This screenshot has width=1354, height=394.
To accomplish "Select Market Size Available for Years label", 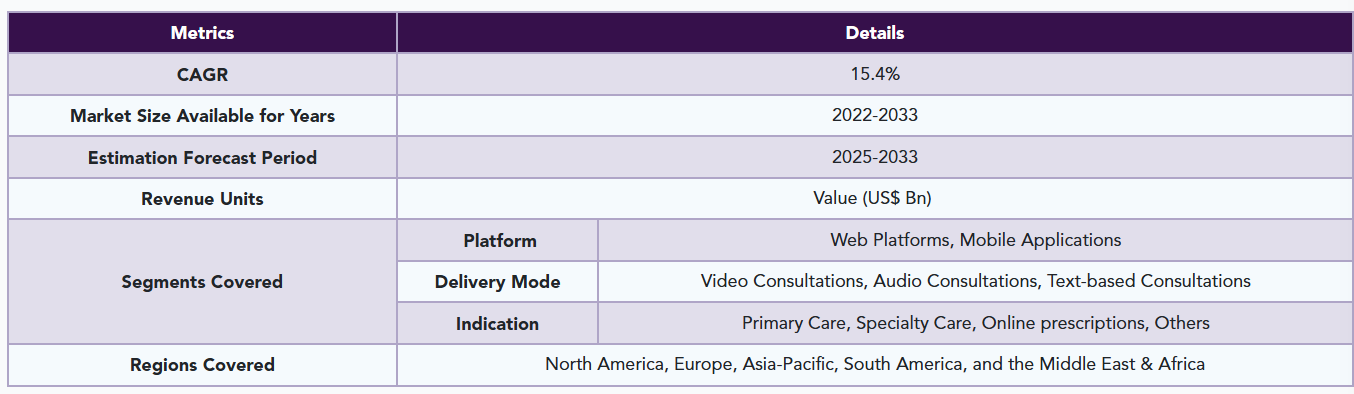I will (202, 116).
